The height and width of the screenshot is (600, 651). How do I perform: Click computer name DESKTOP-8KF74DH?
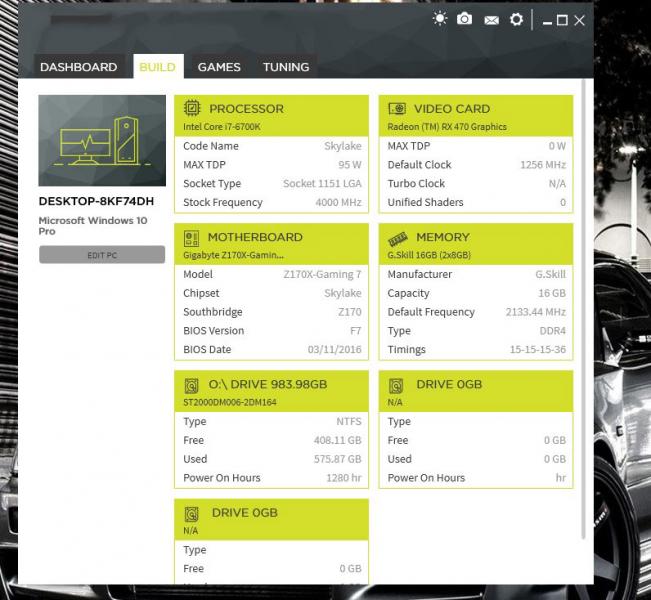(x=96, y=201)
